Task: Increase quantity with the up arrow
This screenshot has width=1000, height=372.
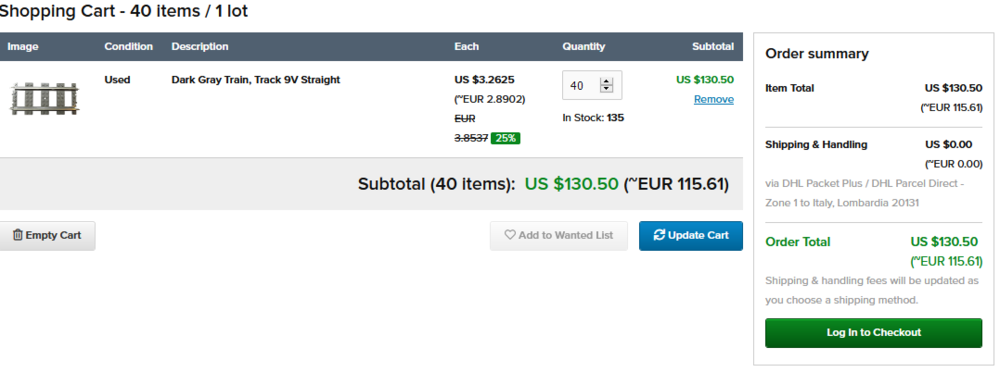Action: point(607,81)
